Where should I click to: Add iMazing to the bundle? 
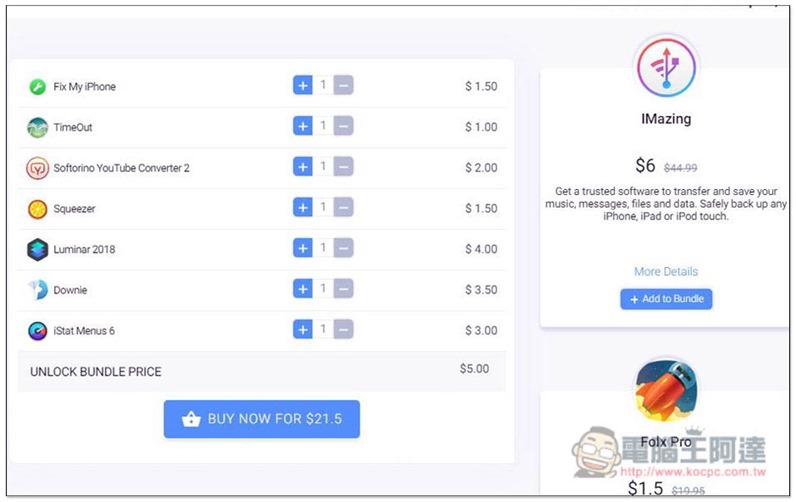coord(666,299)
